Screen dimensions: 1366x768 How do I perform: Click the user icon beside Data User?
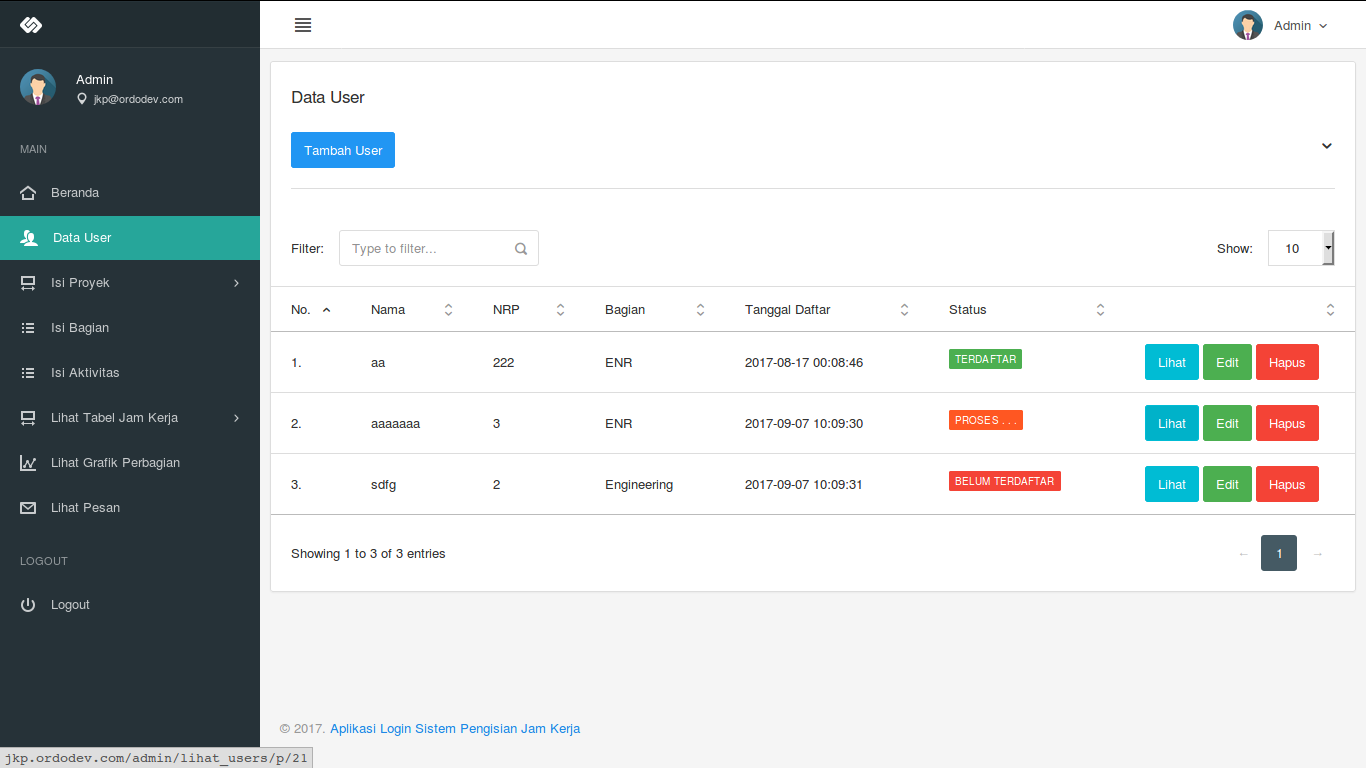click(x=29, y=238)
